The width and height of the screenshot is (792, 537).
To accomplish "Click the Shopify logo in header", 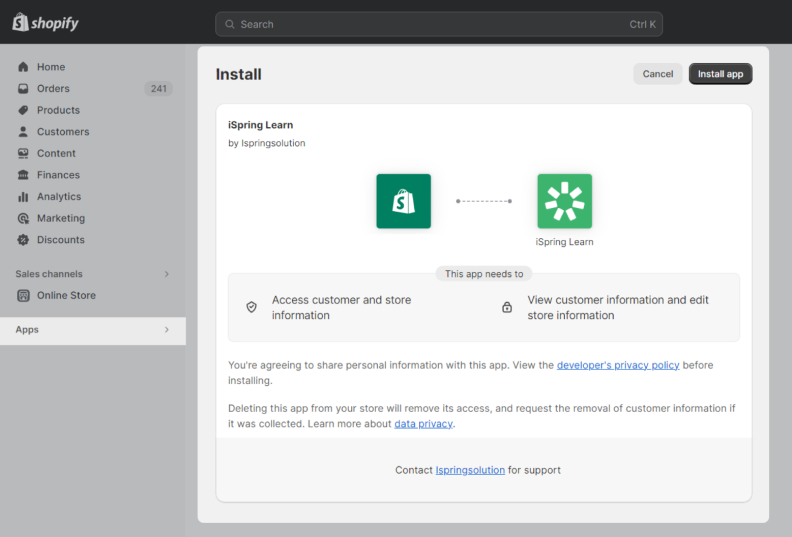I will point(45,22).
